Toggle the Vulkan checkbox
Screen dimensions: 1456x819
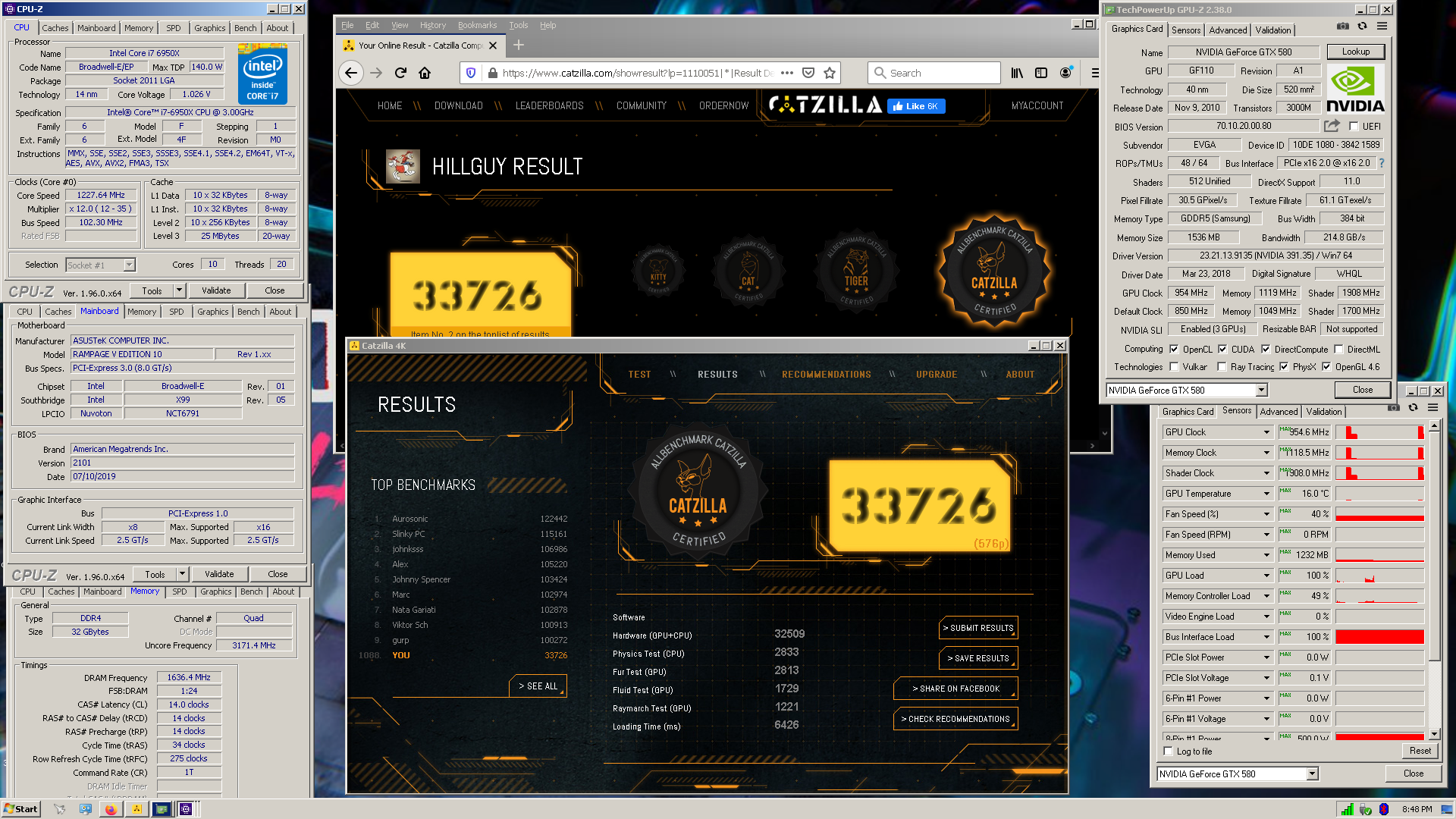pos(1174,367)
